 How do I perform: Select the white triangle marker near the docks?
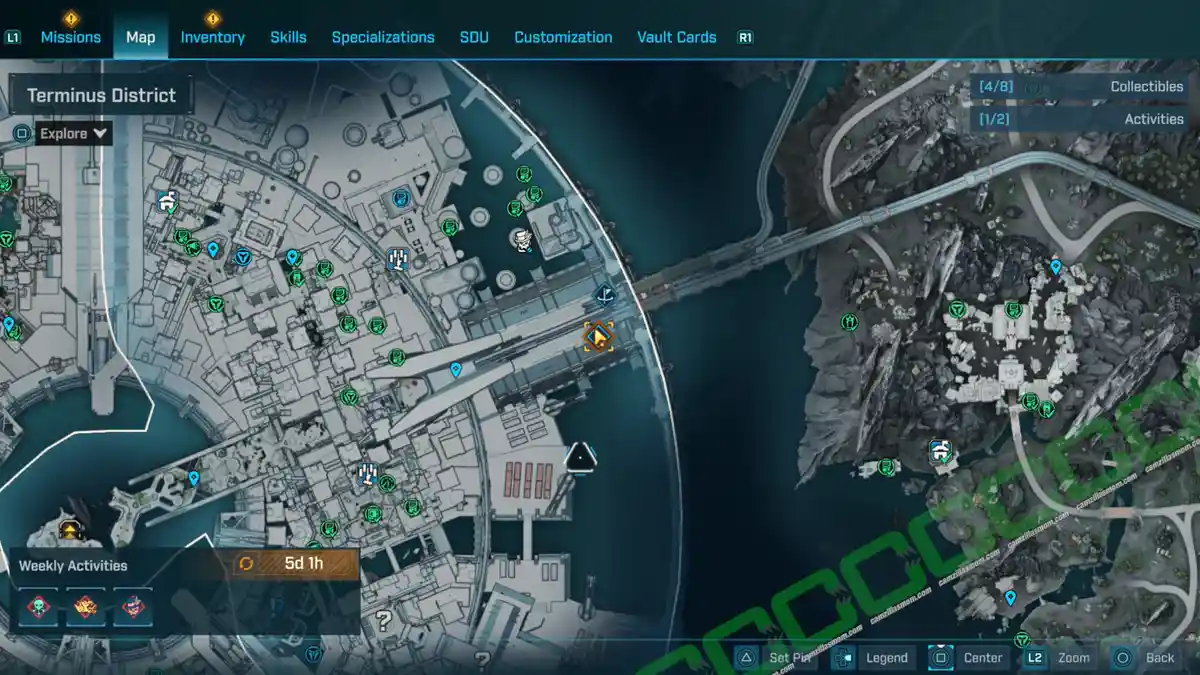(x=581, y=458)
